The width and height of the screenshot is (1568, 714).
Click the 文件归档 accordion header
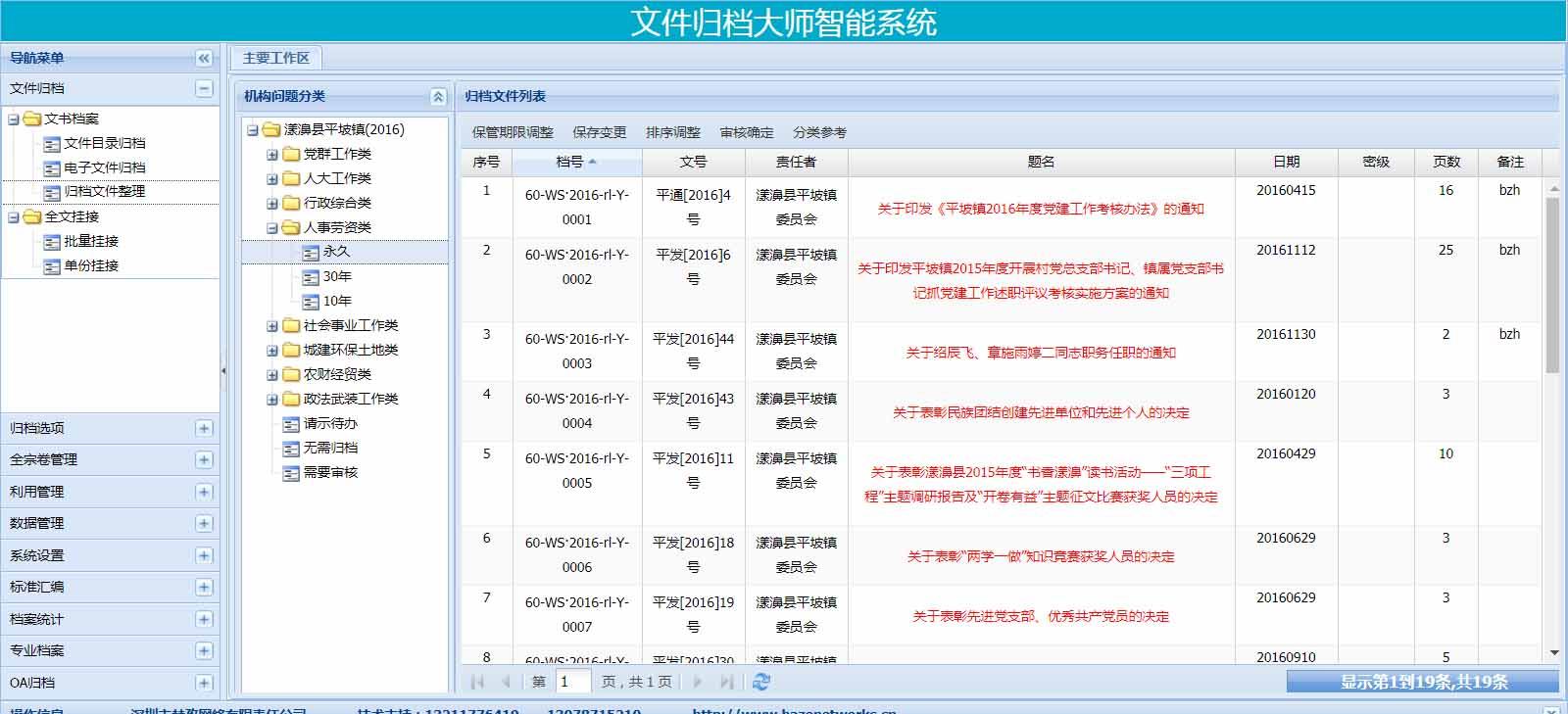point(110,88)
